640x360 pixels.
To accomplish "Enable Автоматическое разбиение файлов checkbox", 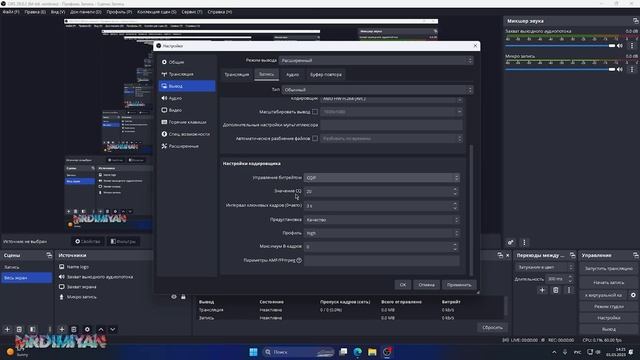I will click(x=315, y=138).
